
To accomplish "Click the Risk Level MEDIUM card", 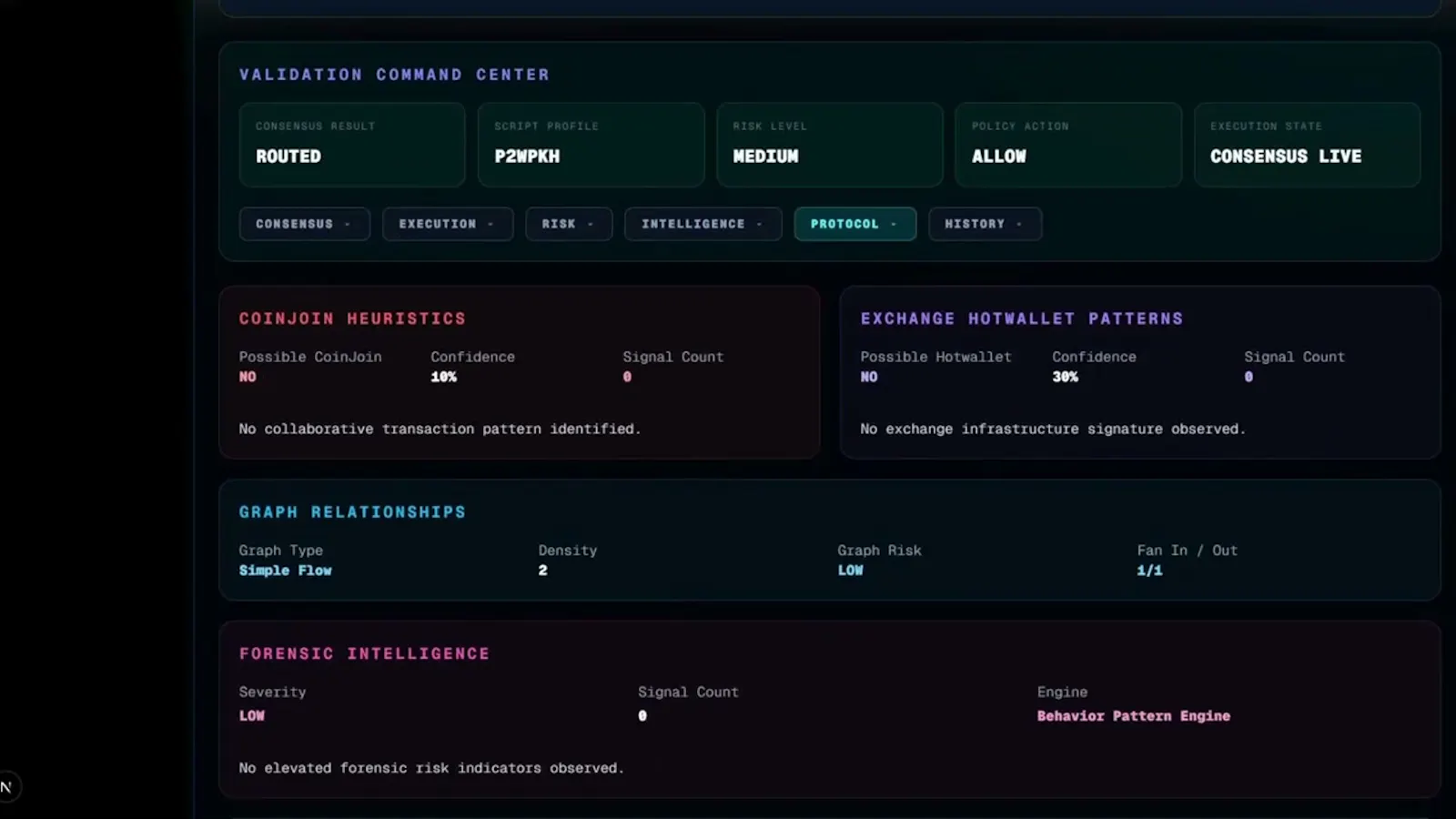I will (829, 145).
